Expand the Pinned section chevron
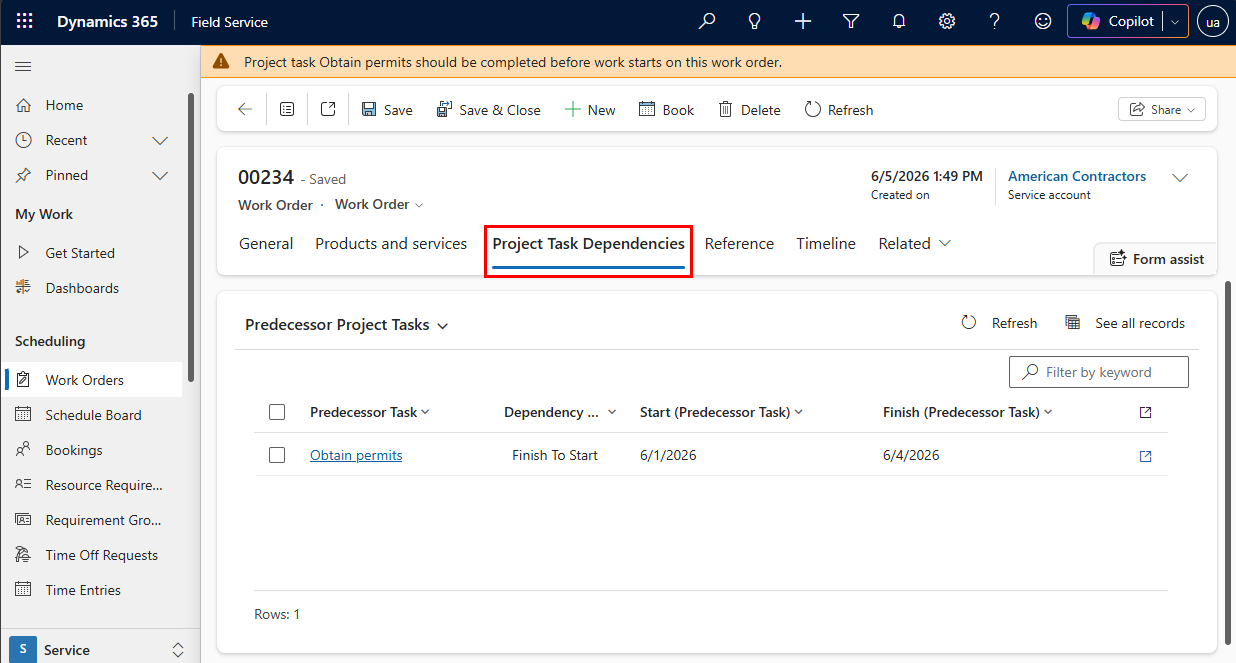The height and width of the screenshot is (663, 1236). (x=160, y=176)
